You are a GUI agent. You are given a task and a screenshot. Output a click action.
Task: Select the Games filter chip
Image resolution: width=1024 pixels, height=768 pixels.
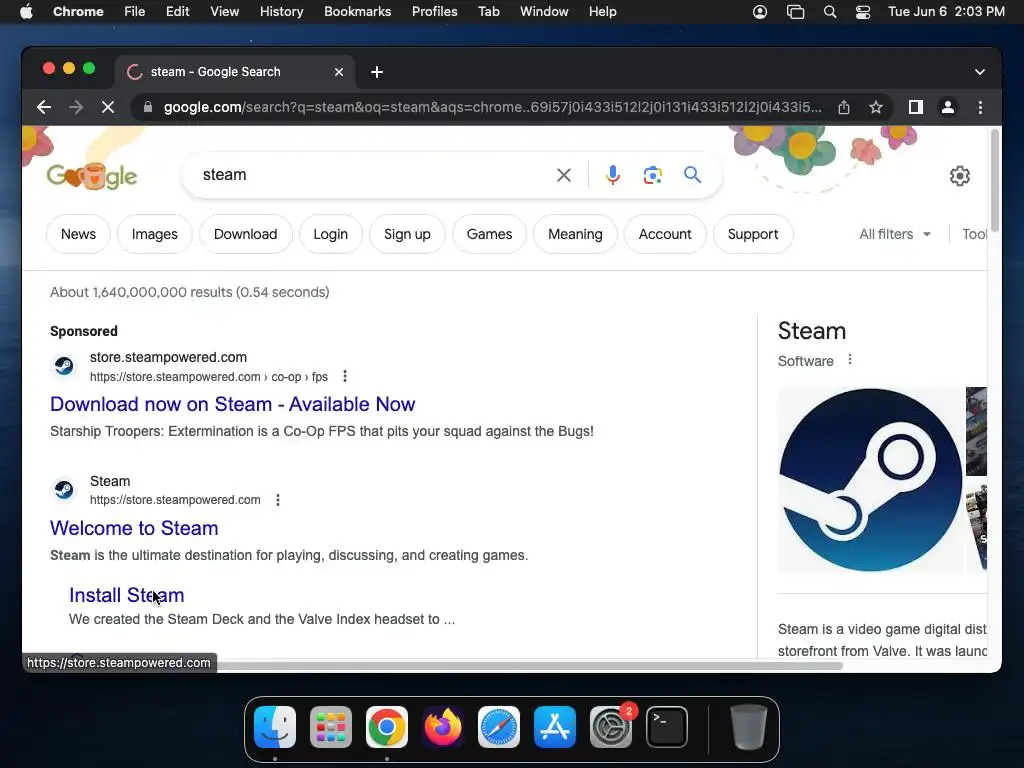coord(489,234)
